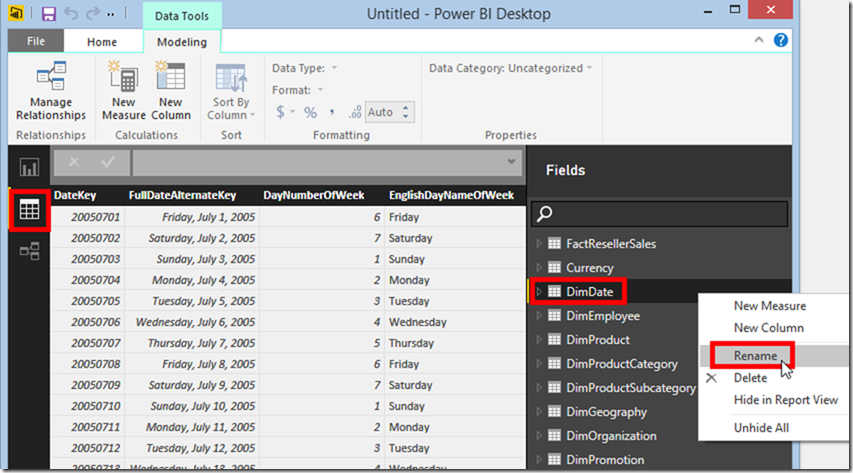Screen dimensions: 853x473
Task: Expand the DimPromotion table node
Action: point(539,459)
